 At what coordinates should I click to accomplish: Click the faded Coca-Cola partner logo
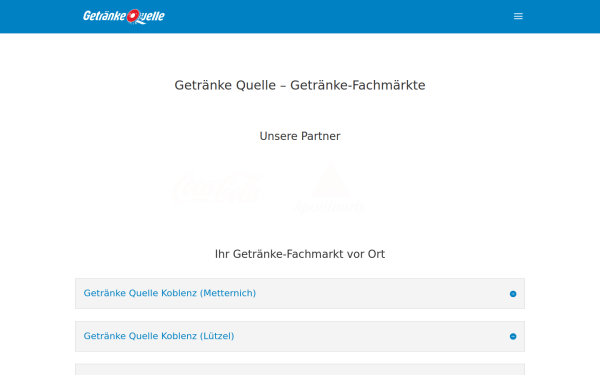tap(219, 188)
